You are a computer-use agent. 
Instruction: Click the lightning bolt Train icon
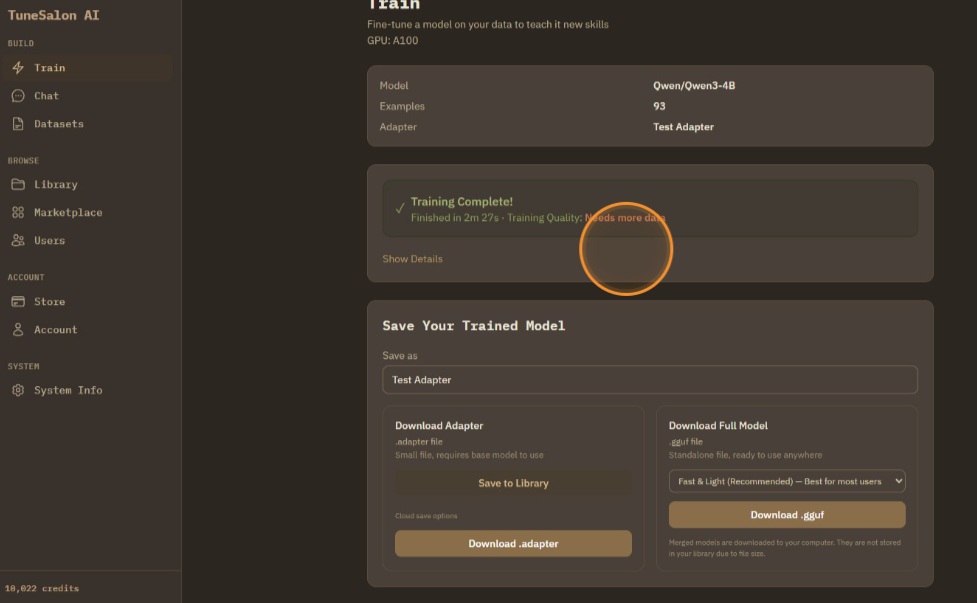[x=18, y=68]
